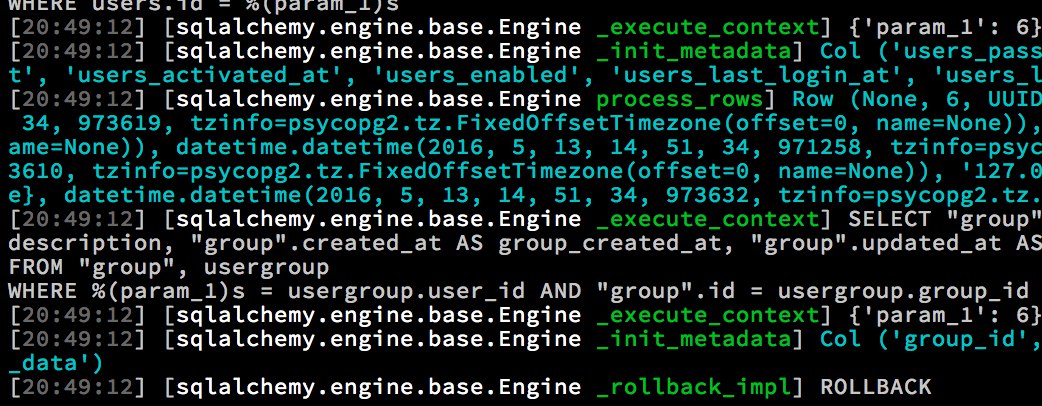Click the _data') line fragment

pyautogui.click(x=56, y=363)
